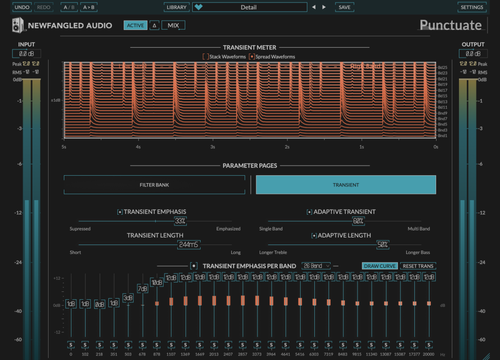Image resolution: width=500 pixels, height=360 pixels.
Task: Click the Adaptive Length 58% slider handle
Action: point(383,245)
